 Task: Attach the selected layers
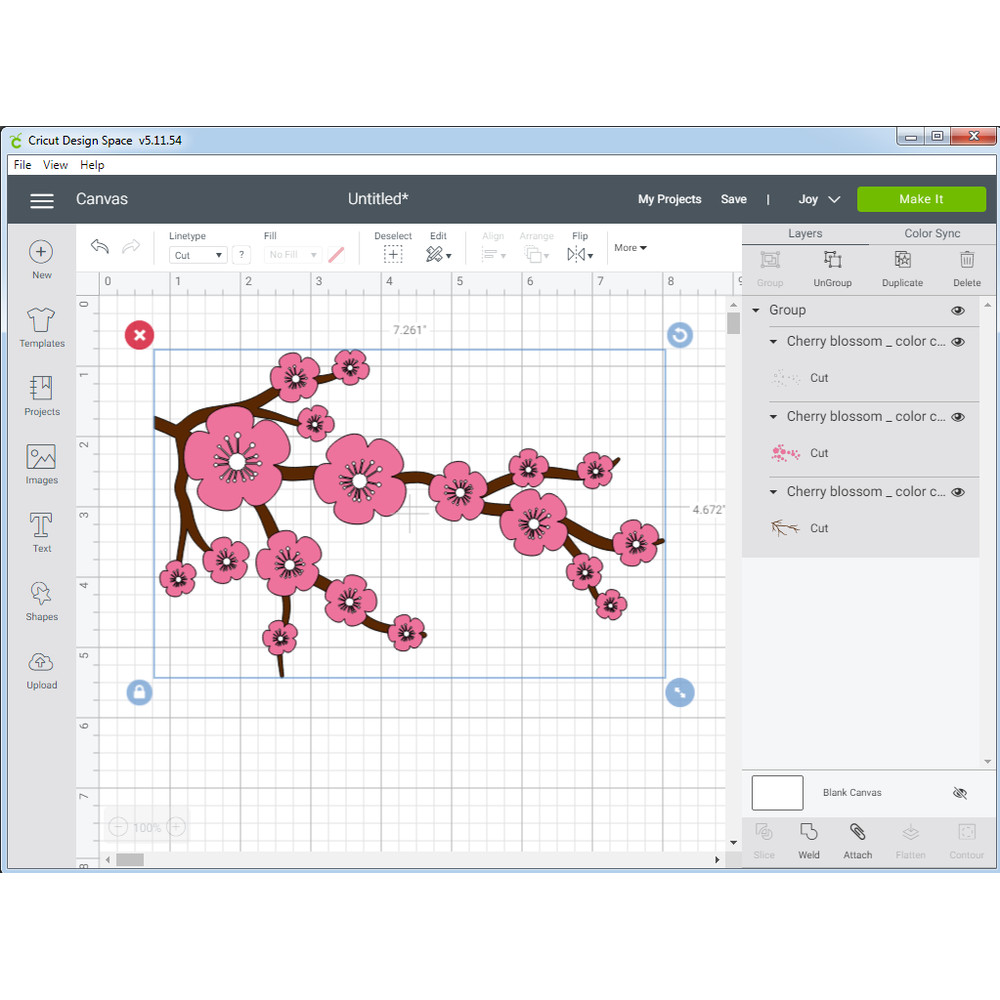(857, 839)
